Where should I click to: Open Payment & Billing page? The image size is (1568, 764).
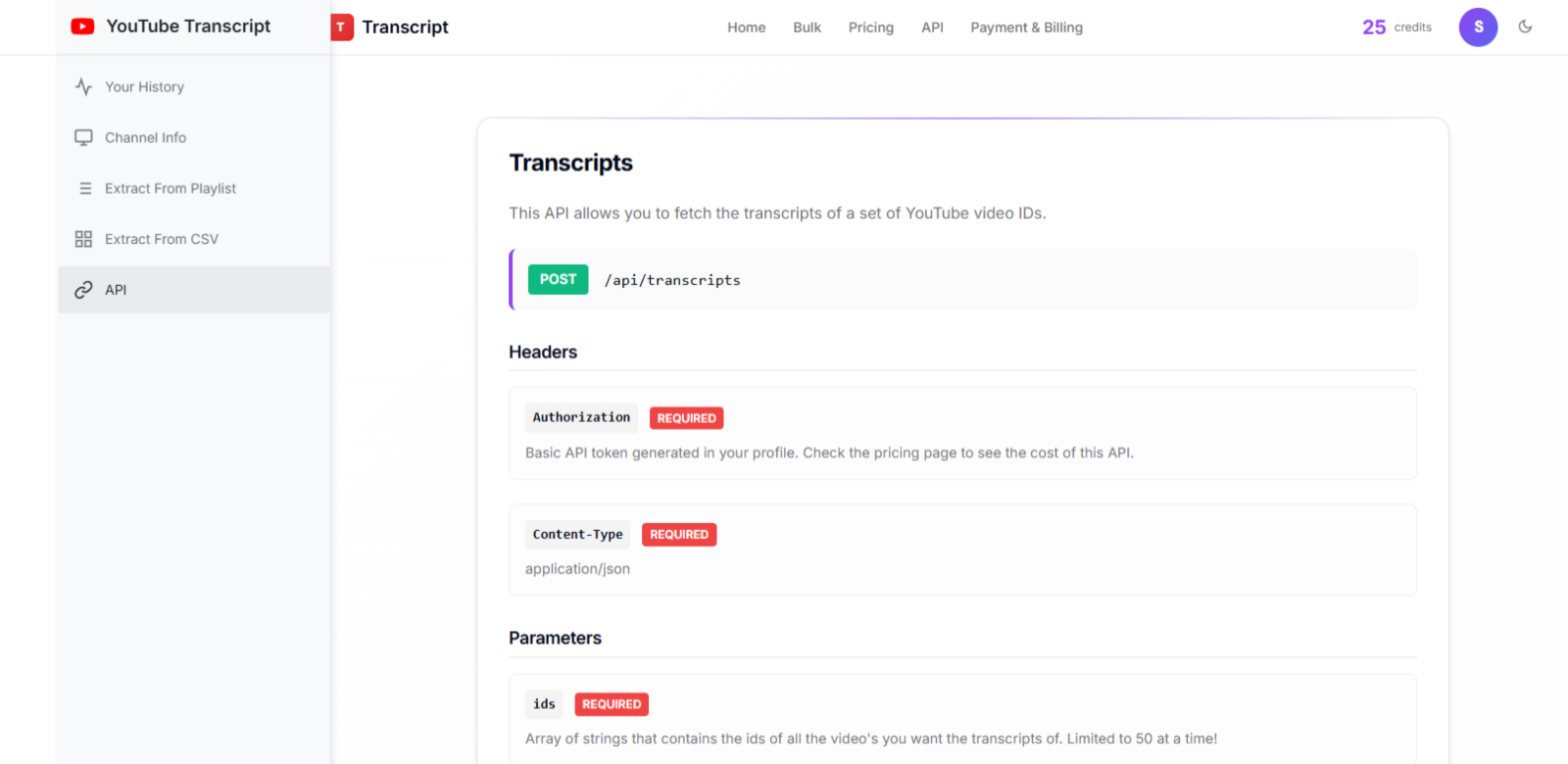pos(1026,27)
